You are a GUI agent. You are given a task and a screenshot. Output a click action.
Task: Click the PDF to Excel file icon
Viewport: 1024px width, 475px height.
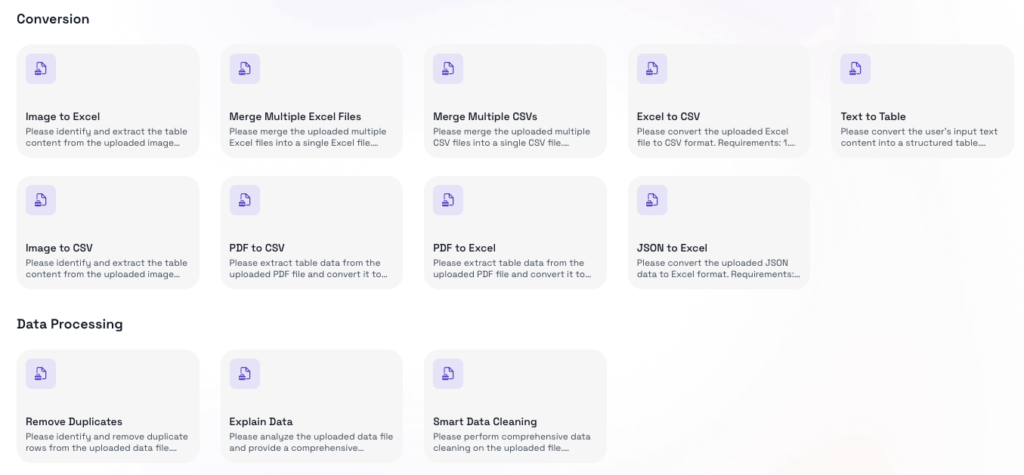click(448, 200)
